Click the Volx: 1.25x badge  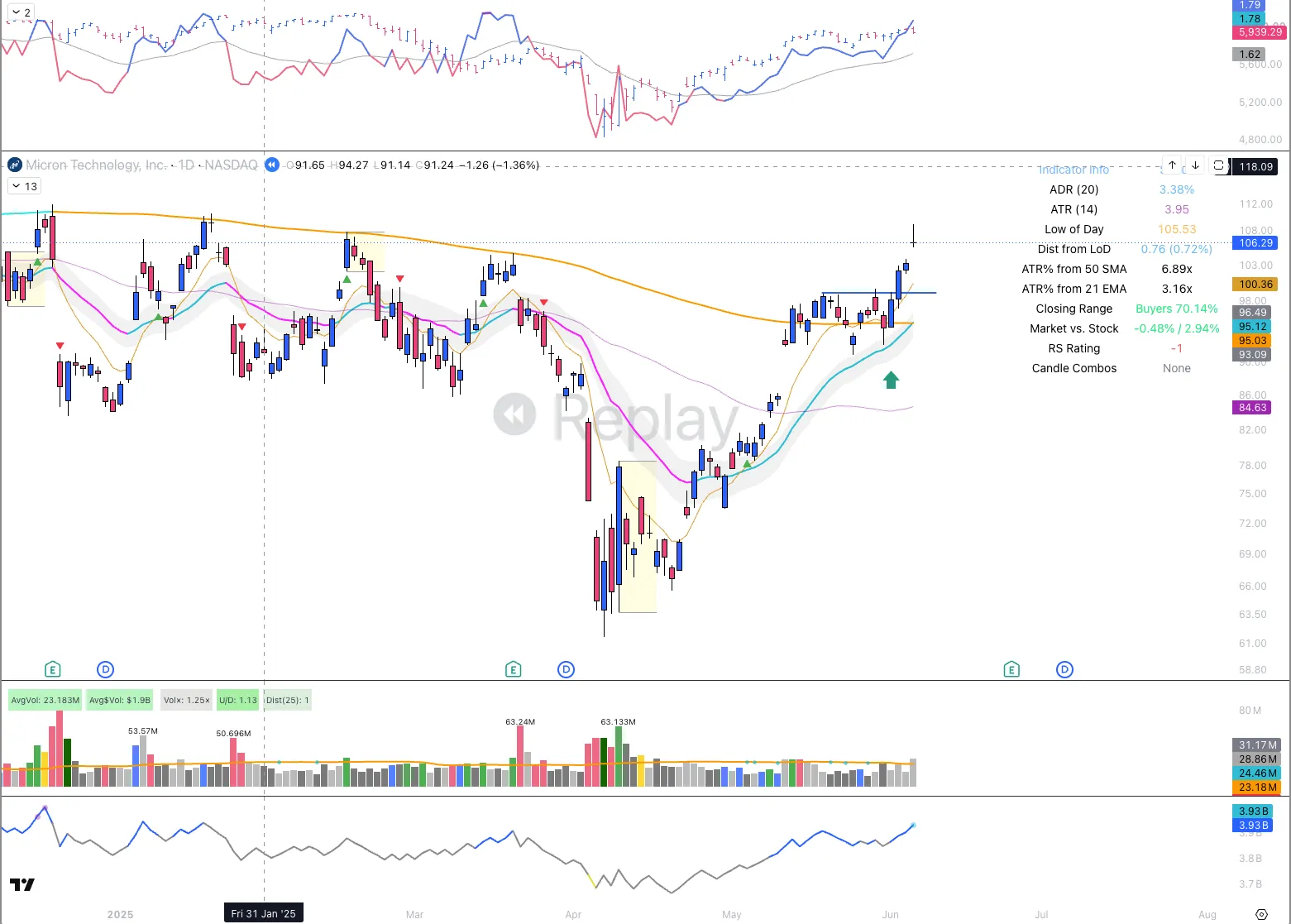(186, 700)
